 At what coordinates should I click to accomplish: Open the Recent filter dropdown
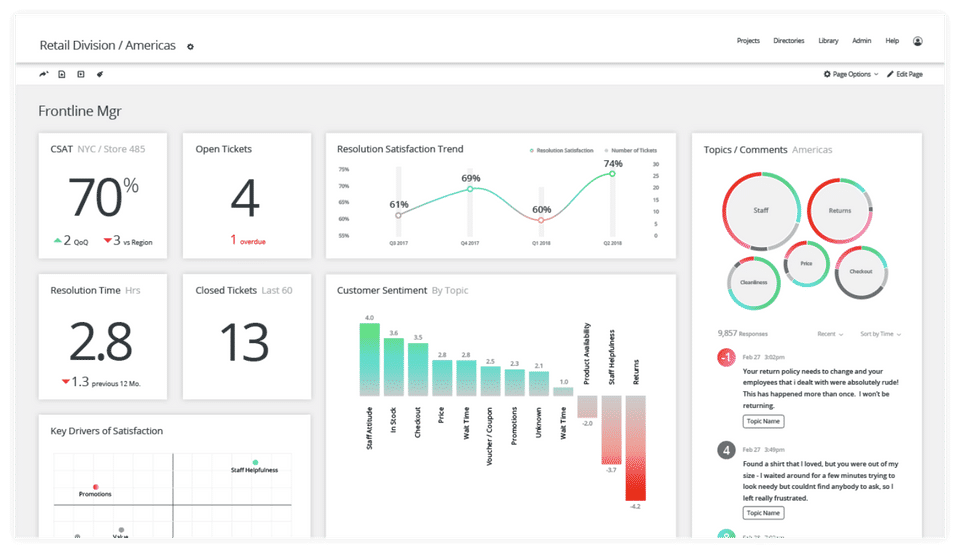click(830, 334)
